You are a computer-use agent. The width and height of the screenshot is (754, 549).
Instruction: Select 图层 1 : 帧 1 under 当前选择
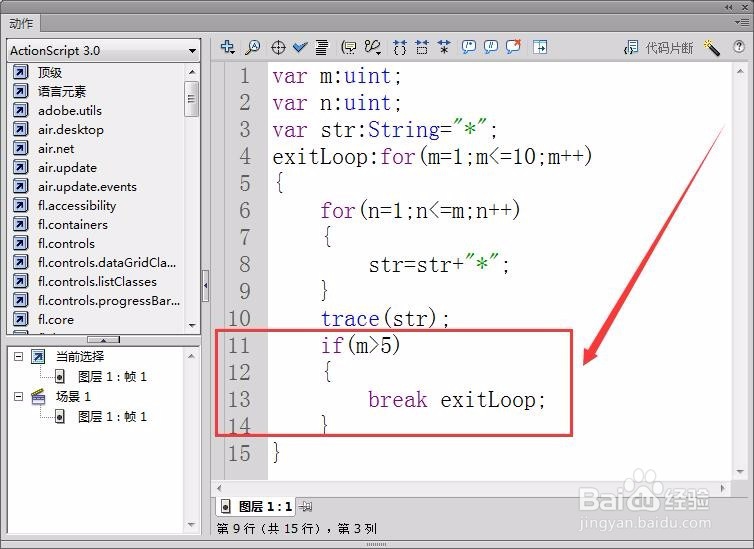[112, 376]
